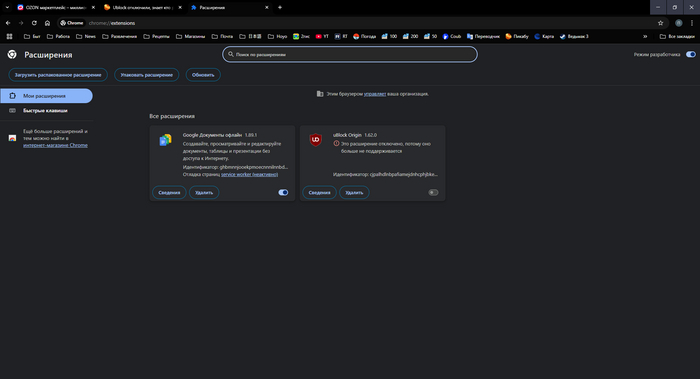Open the 200 bookmark
The width and height of the screenshot is (700, 379).
411,37
